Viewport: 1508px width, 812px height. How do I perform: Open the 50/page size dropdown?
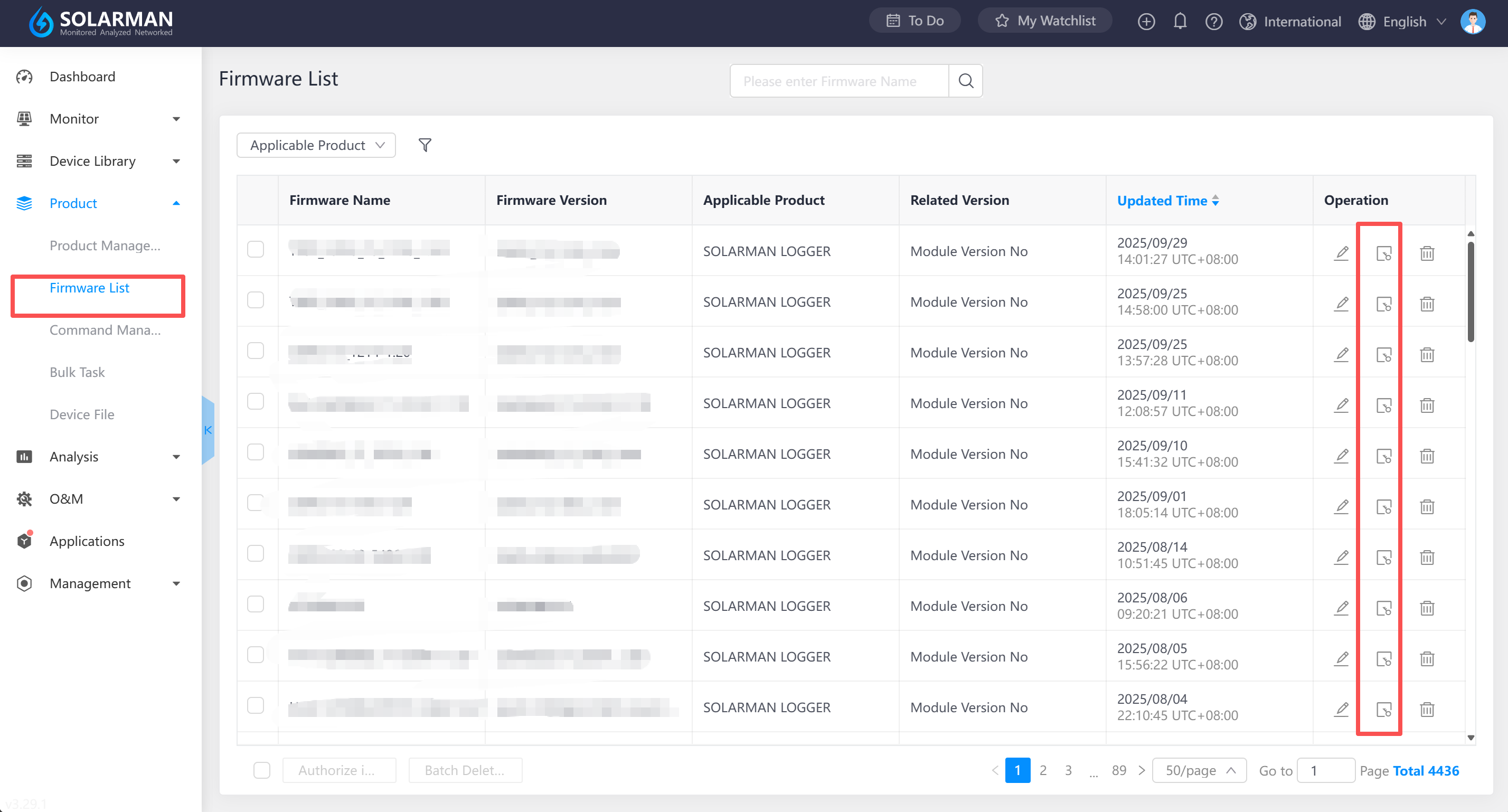click(x=1199, y=770)
